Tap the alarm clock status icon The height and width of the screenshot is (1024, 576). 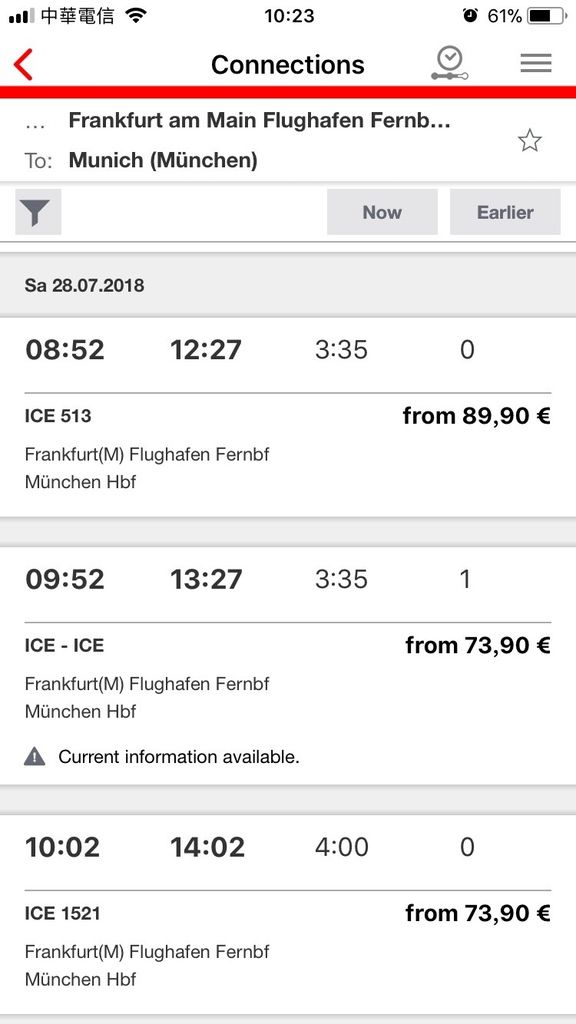470,16
